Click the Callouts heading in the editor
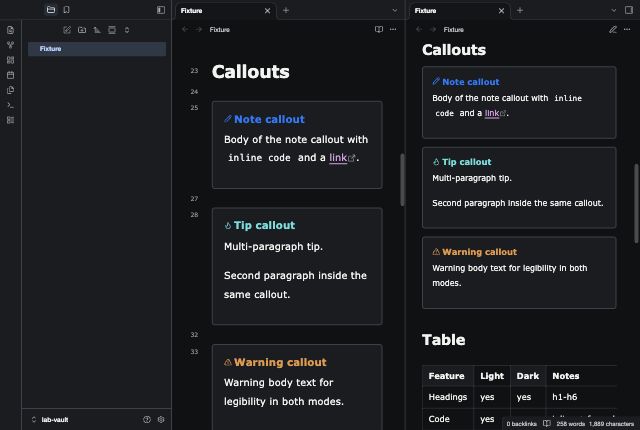640x430 pixels. pyautogui.click(x=251, y=72)
